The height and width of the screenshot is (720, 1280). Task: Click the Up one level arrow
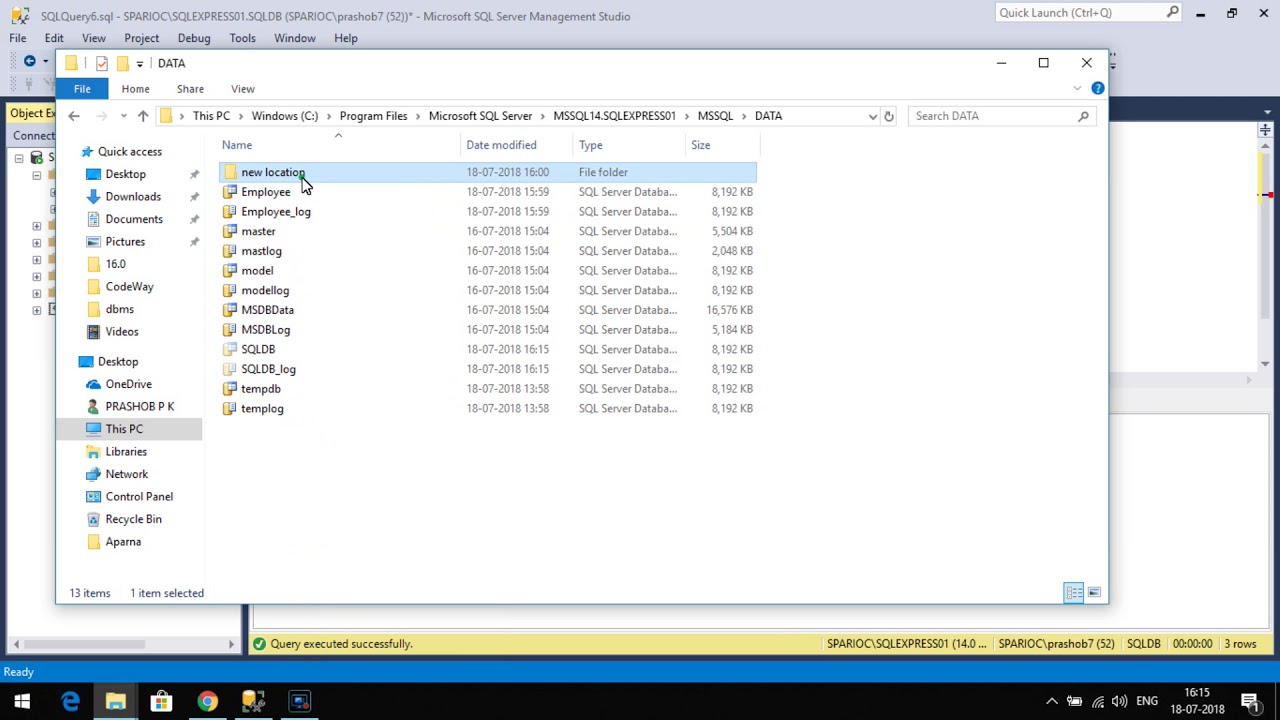pyautogui.click(x=143, y=116)
